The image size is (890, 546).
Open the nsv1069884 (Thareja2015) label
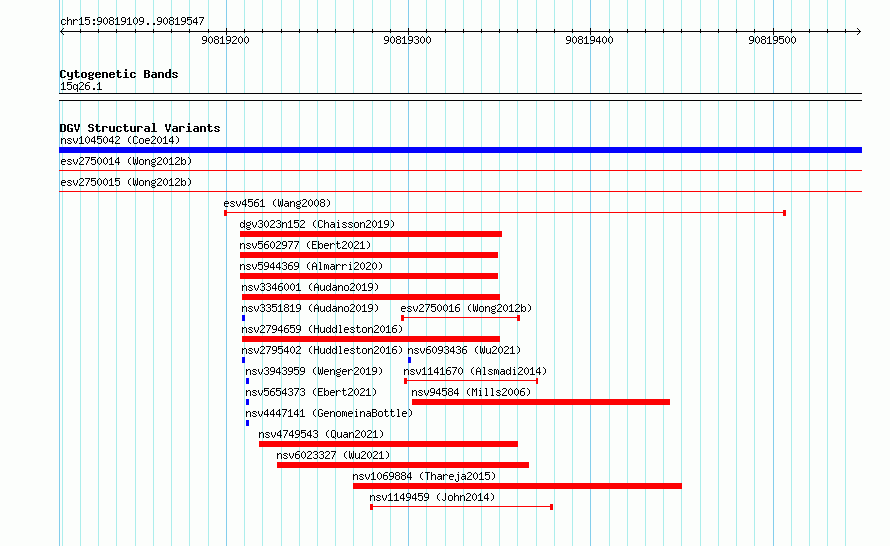(x=424, y=476)
